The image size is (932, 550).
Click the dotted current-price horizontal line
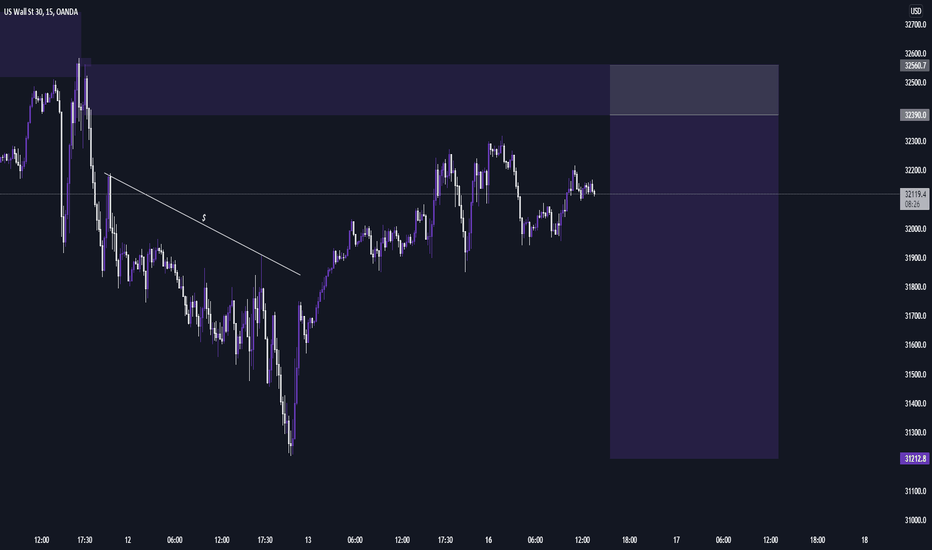click(450, 194)
